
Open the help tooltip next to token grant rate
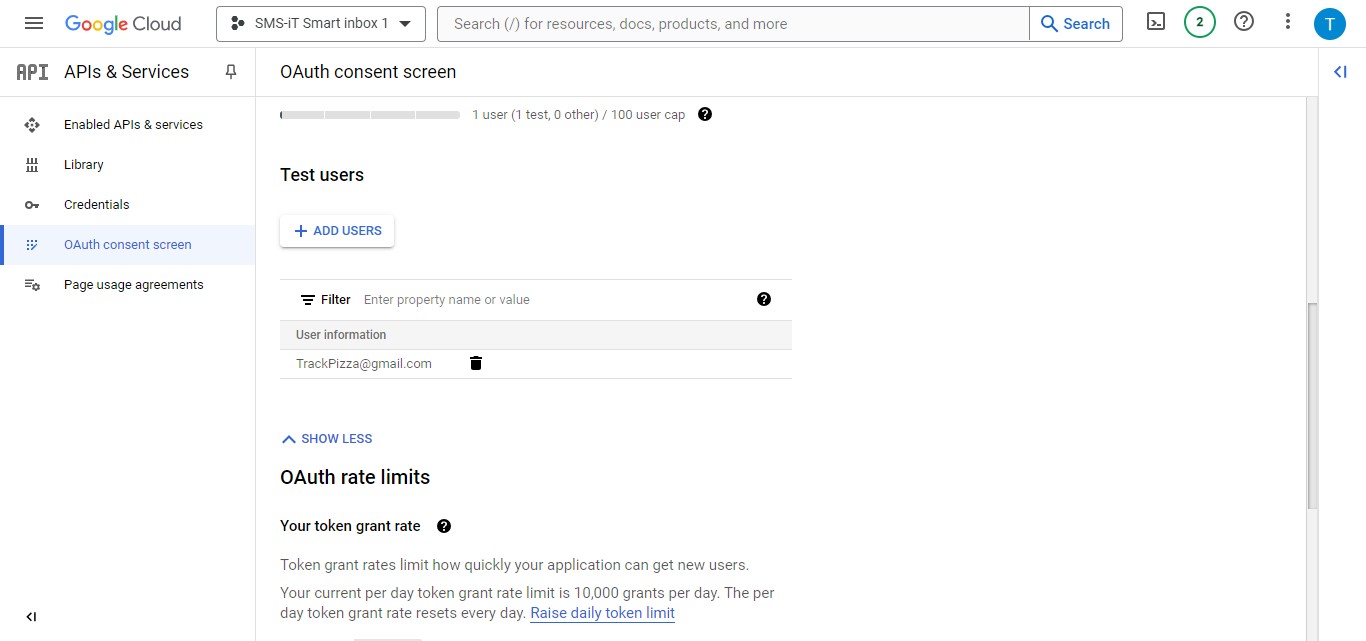click(443, 525)
